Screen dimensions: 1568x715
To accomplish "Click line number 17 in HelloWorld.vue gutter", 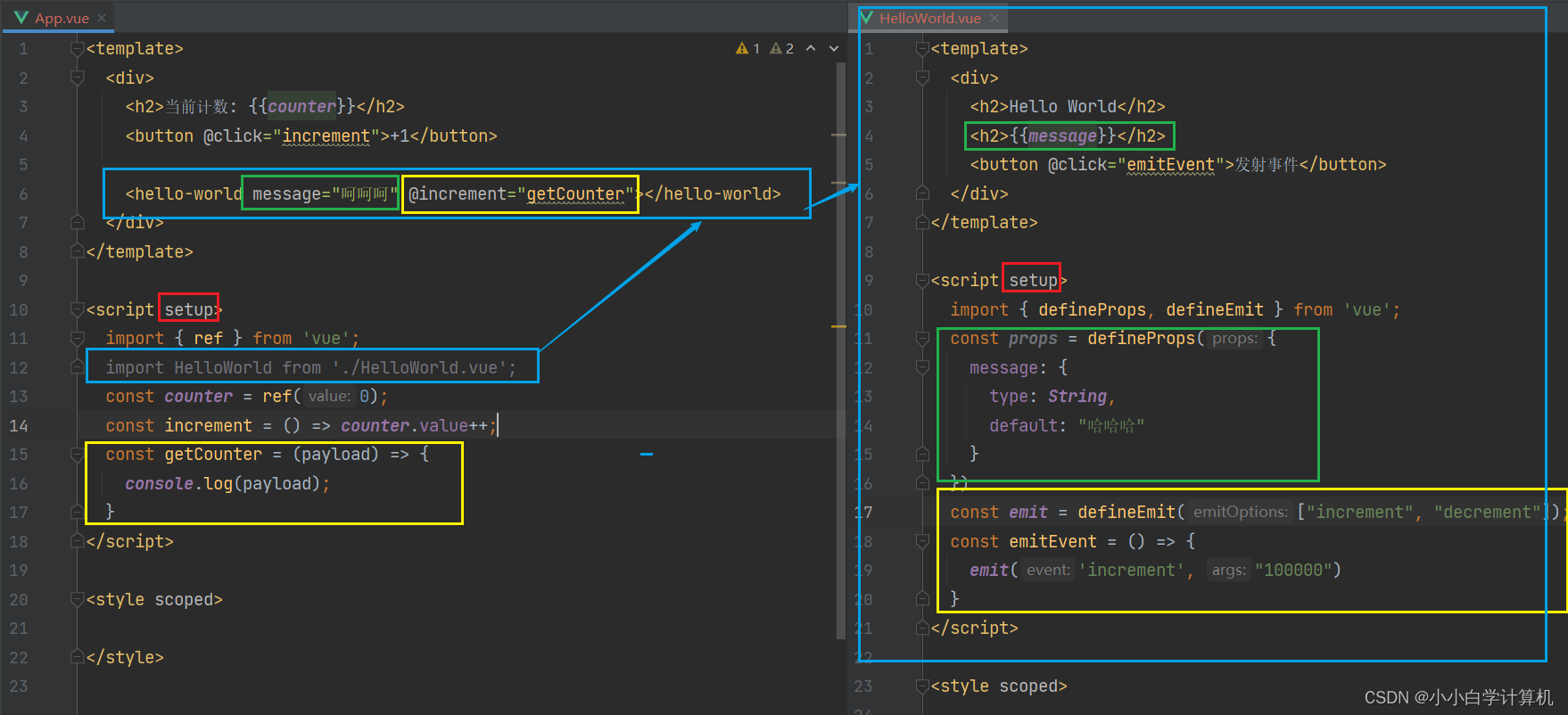I will (x=863, y=513).
